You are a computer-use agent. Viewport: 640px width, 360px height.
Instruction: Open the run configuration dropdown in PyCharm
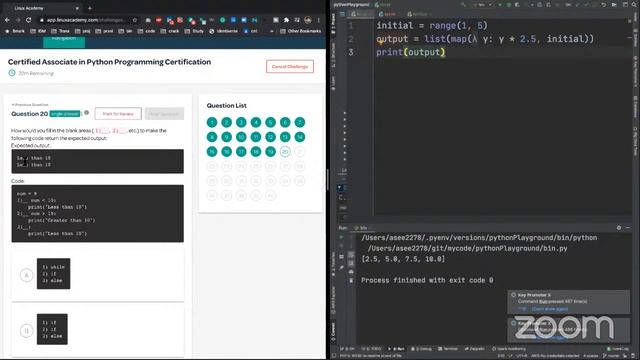tap(482, 4)
